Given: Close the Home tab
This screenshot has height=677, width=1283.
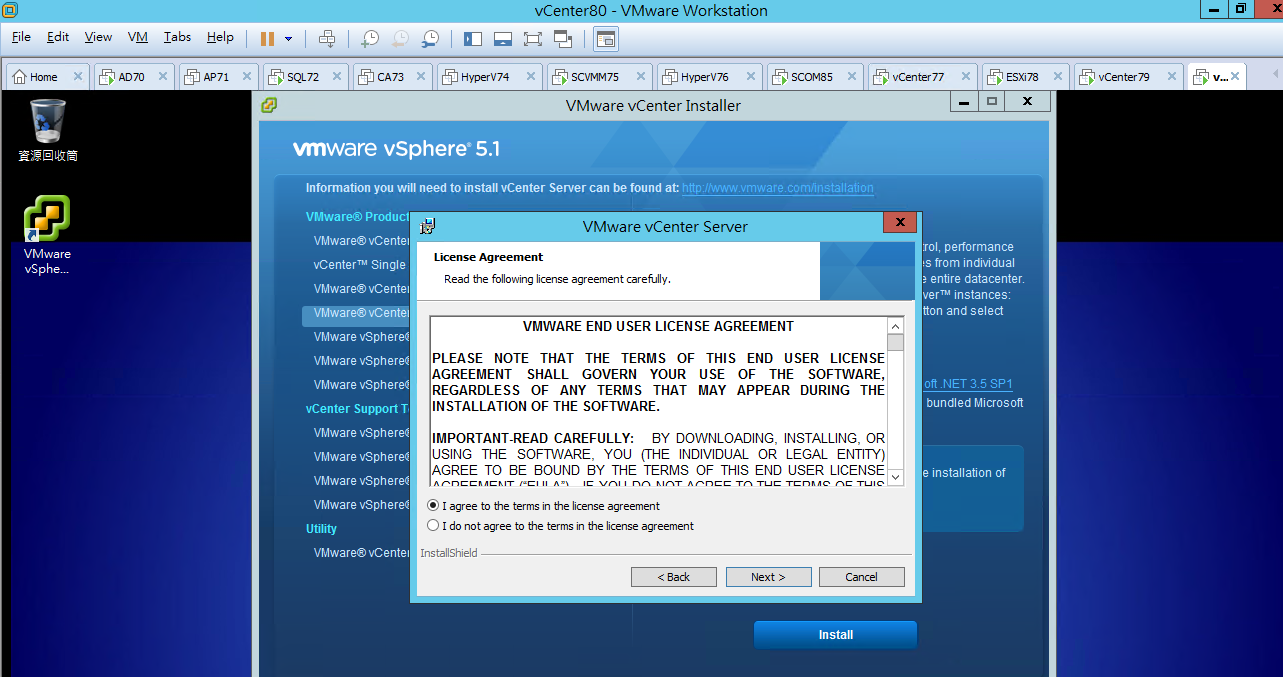Looking at the screenshot, I should click(x=78, y=76).
